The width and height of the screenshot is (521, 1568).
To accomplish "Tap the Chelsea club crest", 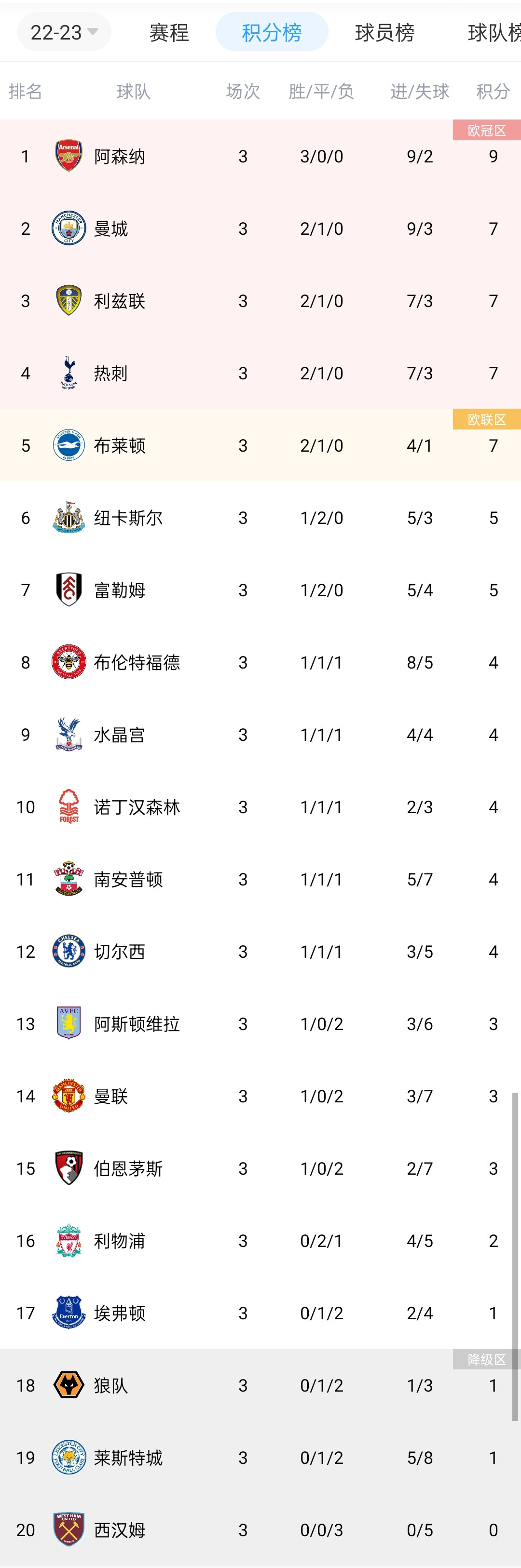I will (x=69, y=951).
